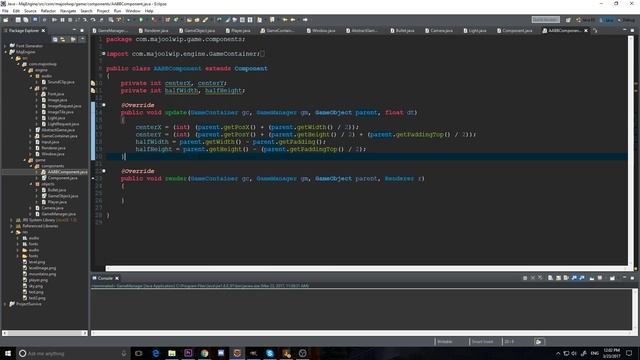The width and height of the screenshot is (640, 360).
Task: Select SoundClip.java in the tree
Action: pos(58,82)
